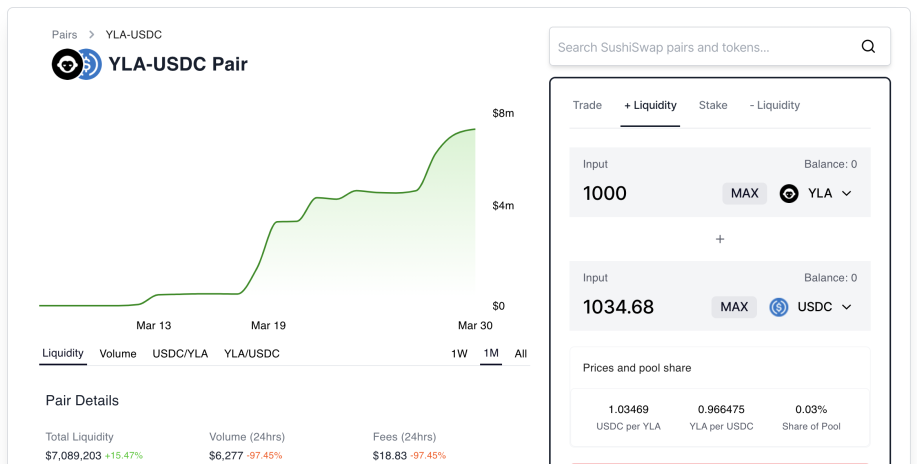Image resolution: width=917 pixels, height=464 pixels.
Task: Click the 1.03469 USDC per YLA price
Action: point(628,409)
